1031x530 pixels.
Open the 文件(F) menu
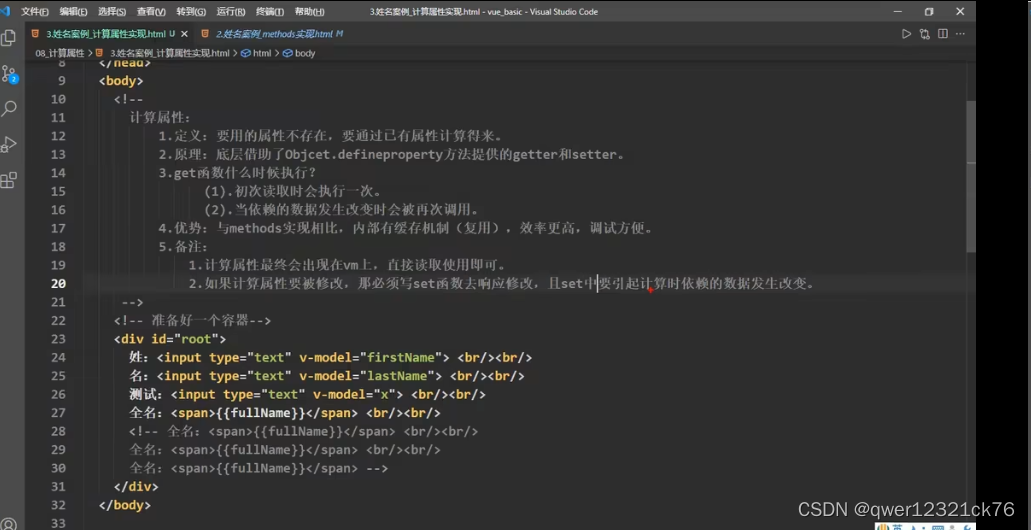pyautogui.click(x=35, y=12)
